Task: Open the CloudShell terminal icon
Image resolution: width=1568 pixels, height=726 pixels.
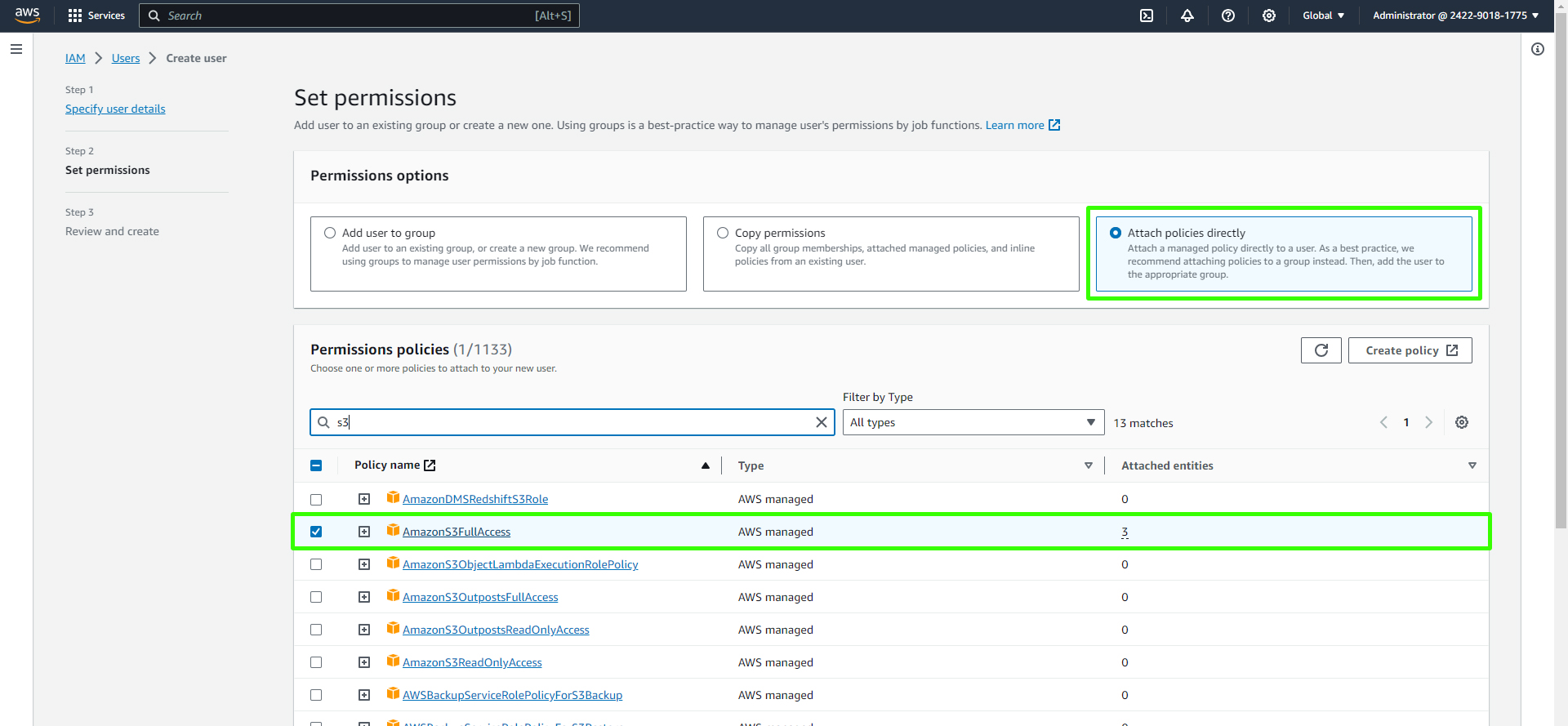Action: tap(1147, 16)
